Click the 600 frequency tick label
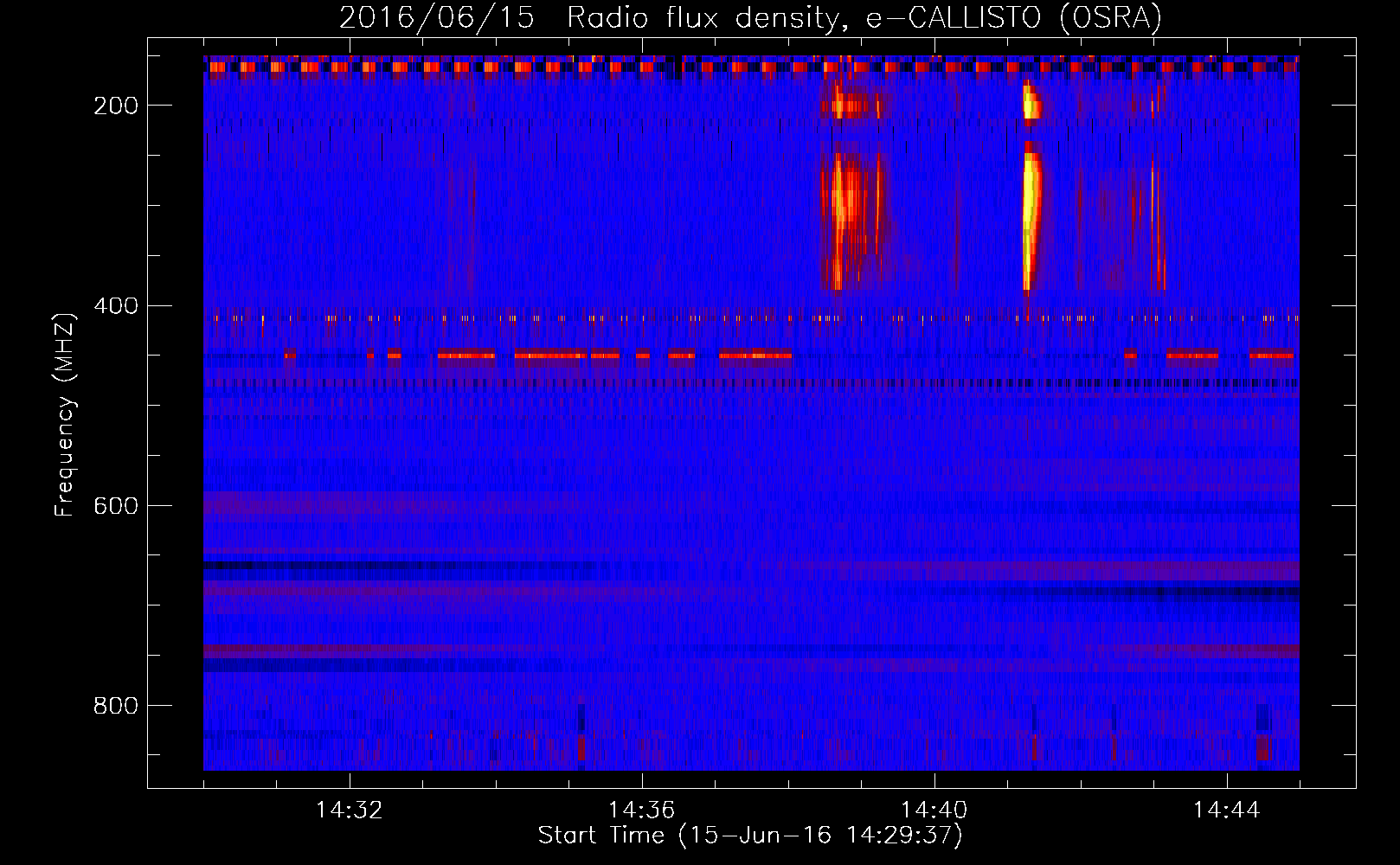Screen dimensions: 1400x865 pos(116,506)
